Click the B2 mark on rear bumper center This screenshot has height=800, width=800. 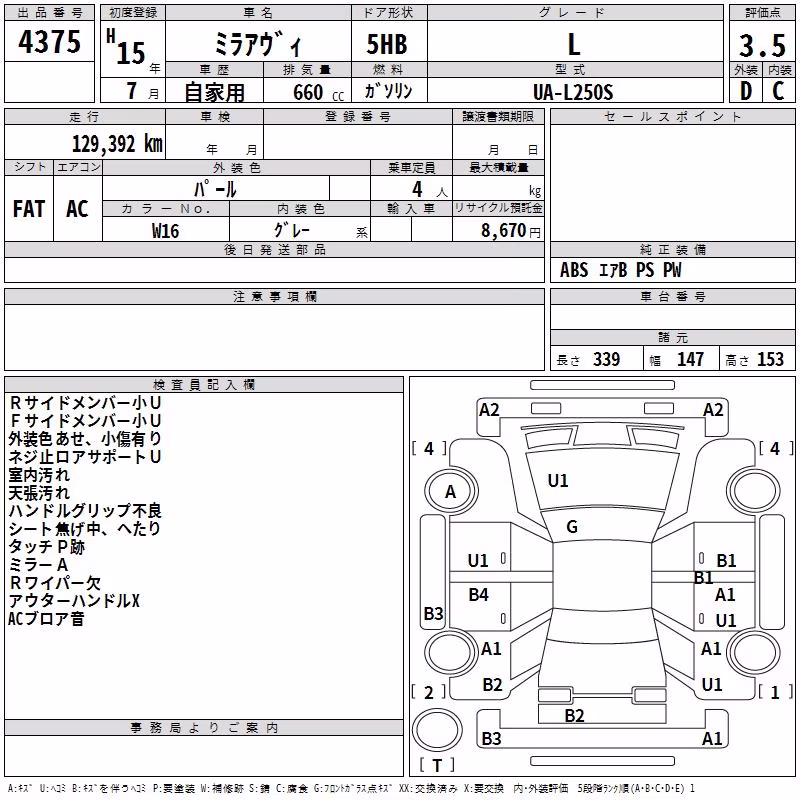pyautogui.click(x=574, y=715)
